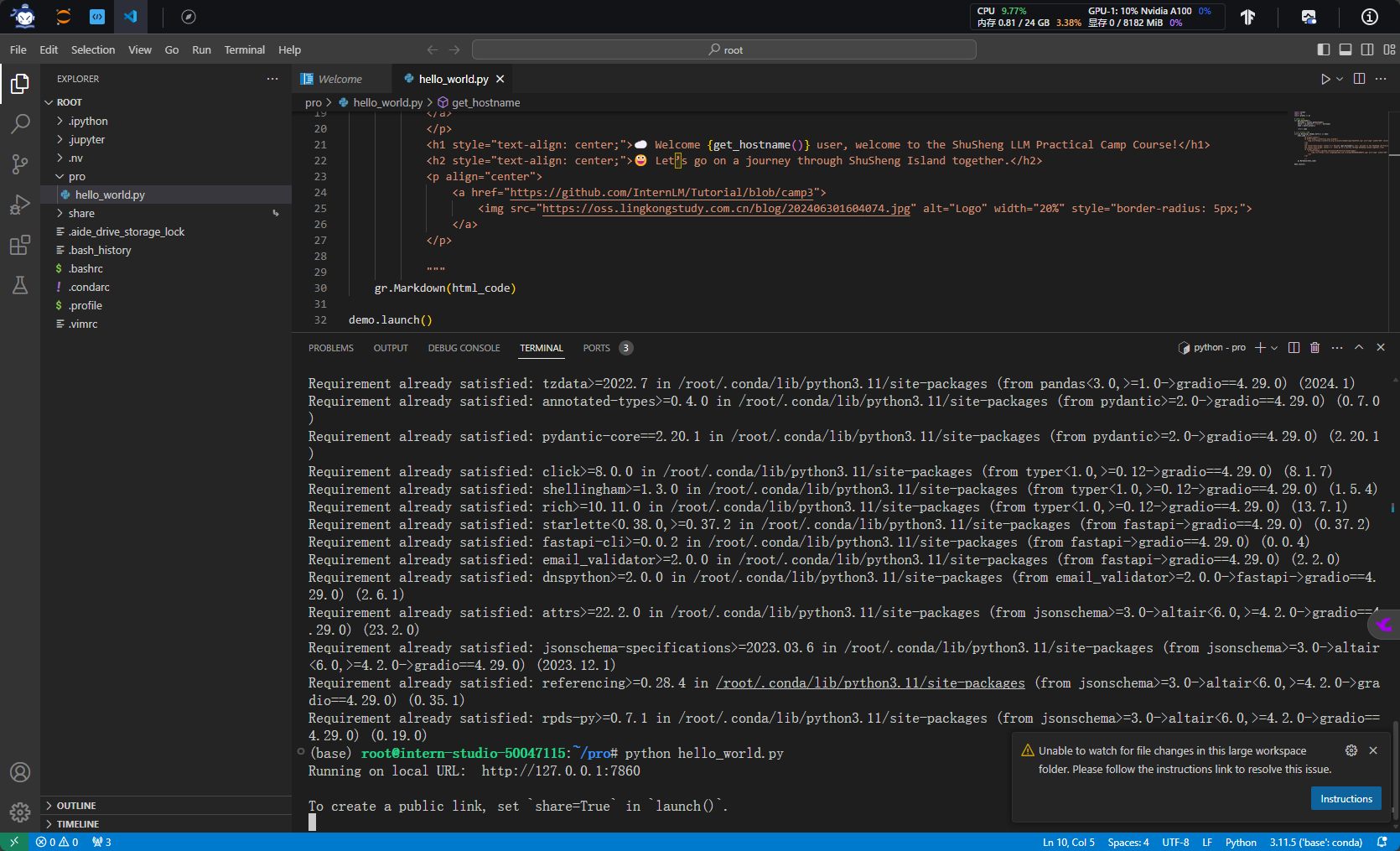
Task: Open the .bashrc file
Action: (x=166, y=268)
